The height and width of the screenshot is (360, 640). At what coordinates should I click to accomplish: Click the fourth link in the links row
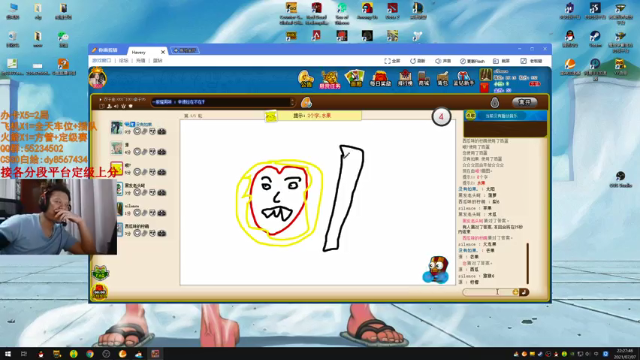(158, 60)
